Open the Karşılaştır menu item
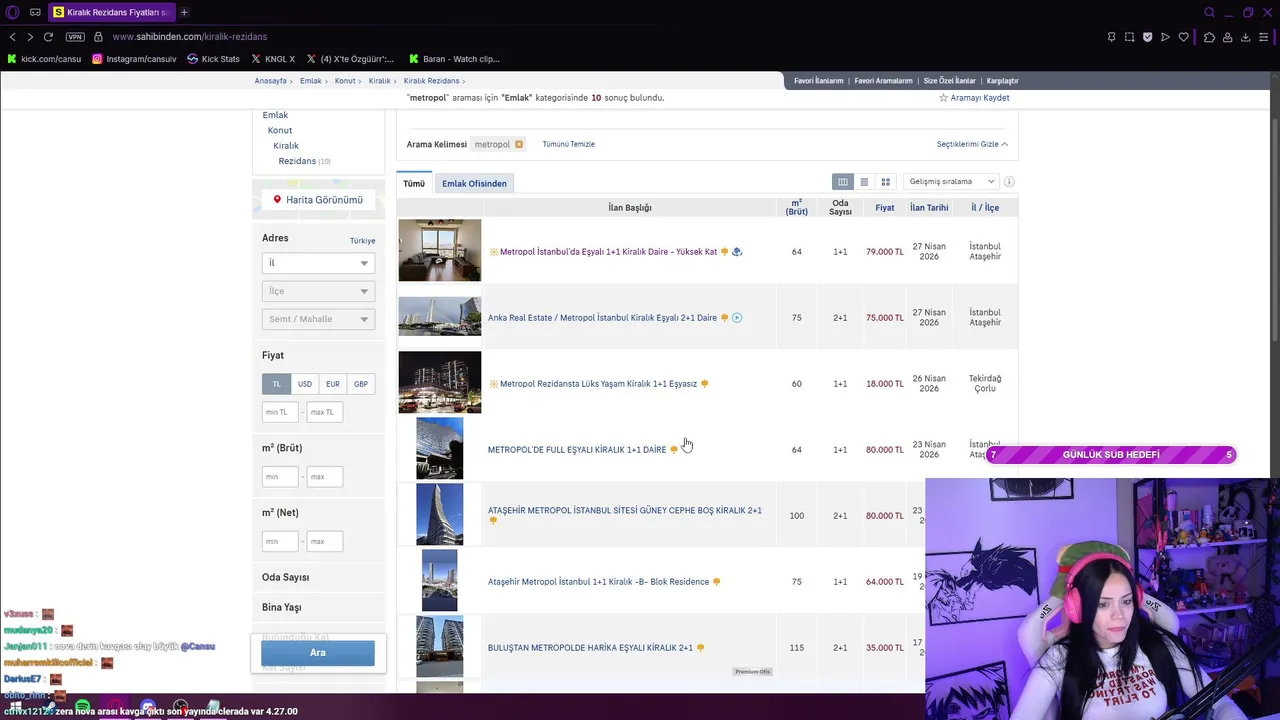This screenshot has width=1280, height=720. click(1002, 81)
